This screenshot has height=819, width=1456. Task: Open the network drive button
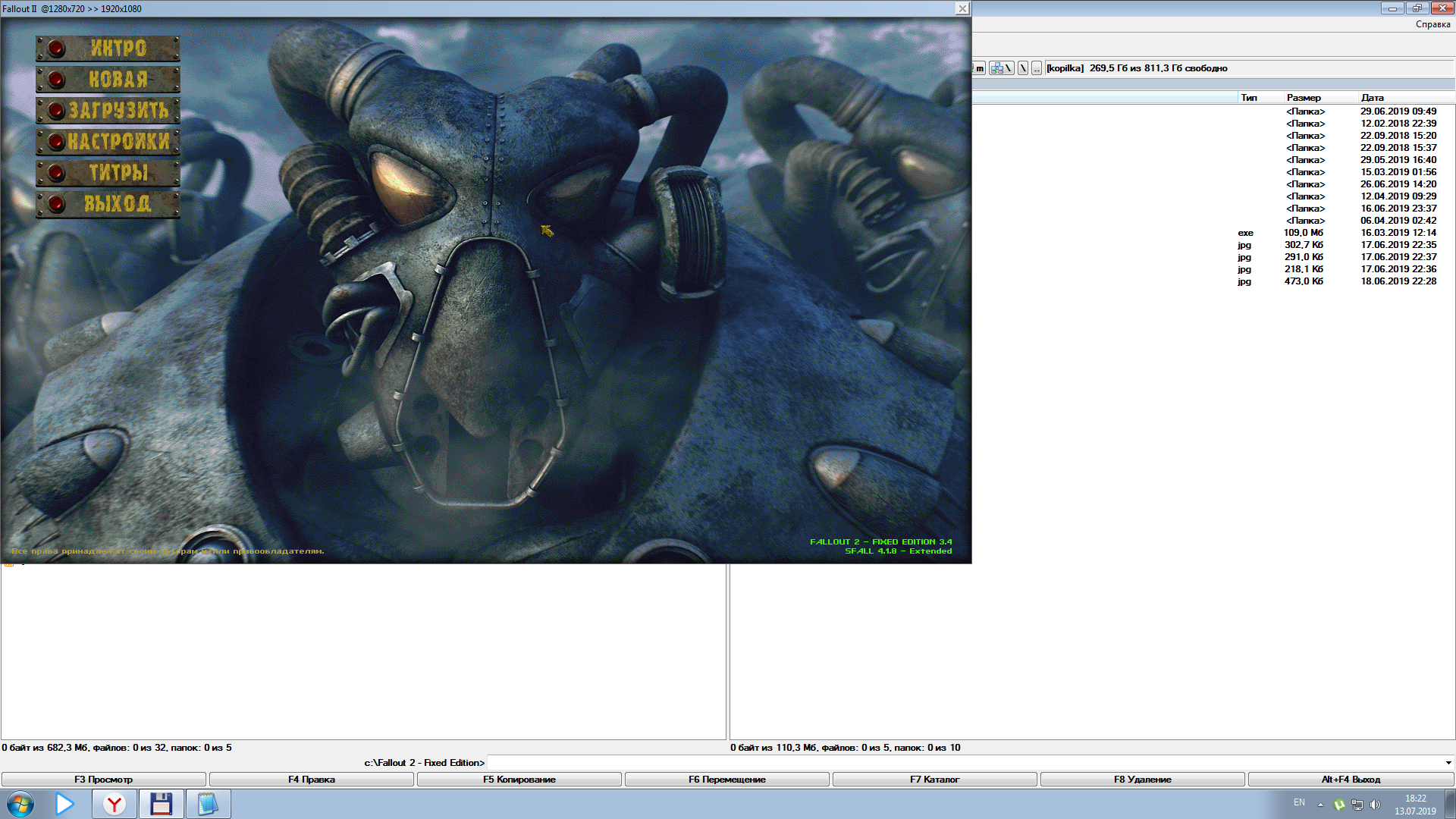pos(1002,68)
